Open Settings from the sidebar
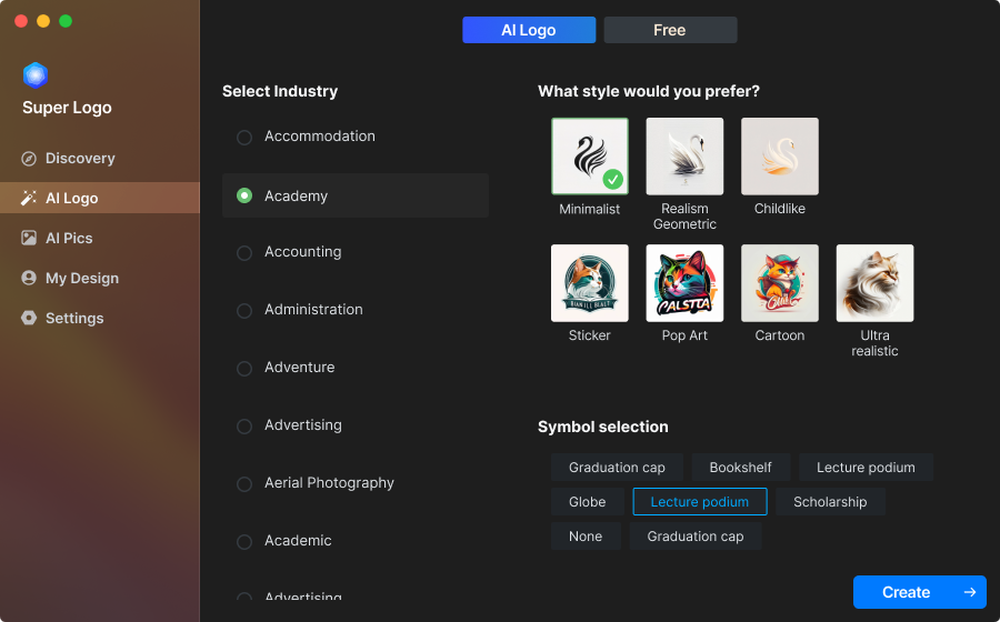The image size is (1000, 622). [x=29, y=318]
